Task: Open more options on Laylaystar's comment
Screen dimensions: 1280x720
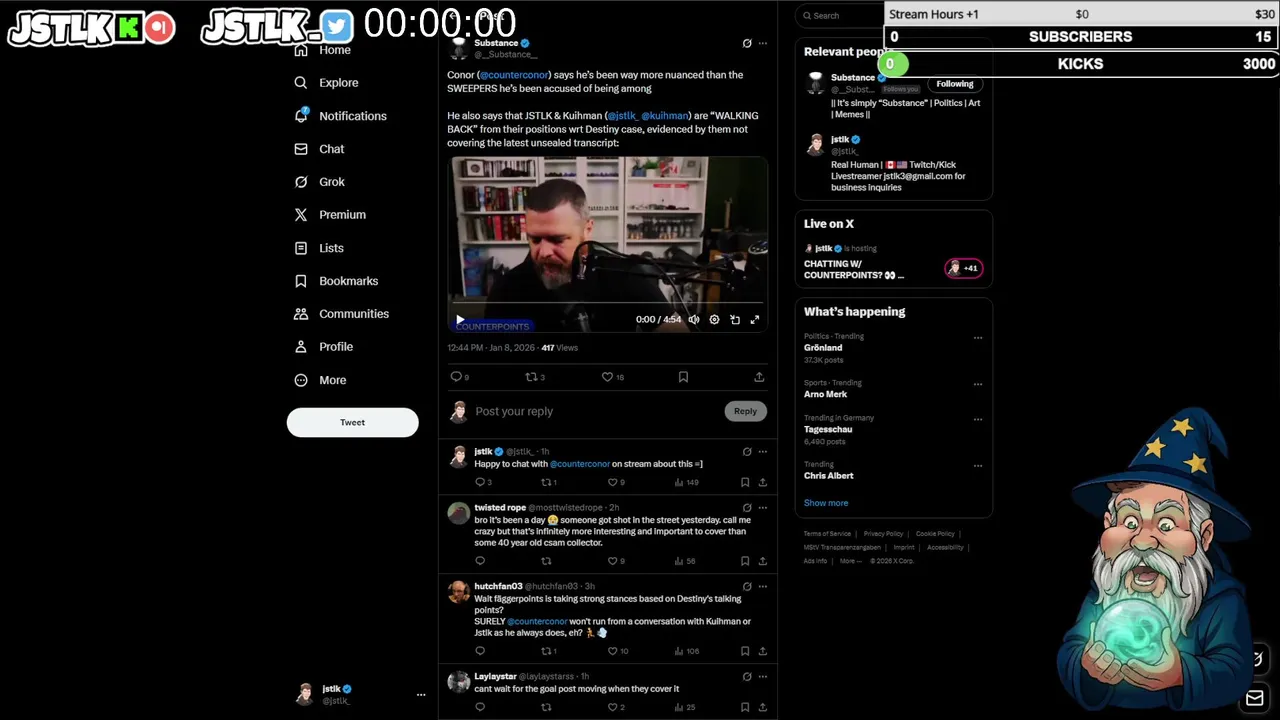Action: pyautogui.click(x=763, y=677)
